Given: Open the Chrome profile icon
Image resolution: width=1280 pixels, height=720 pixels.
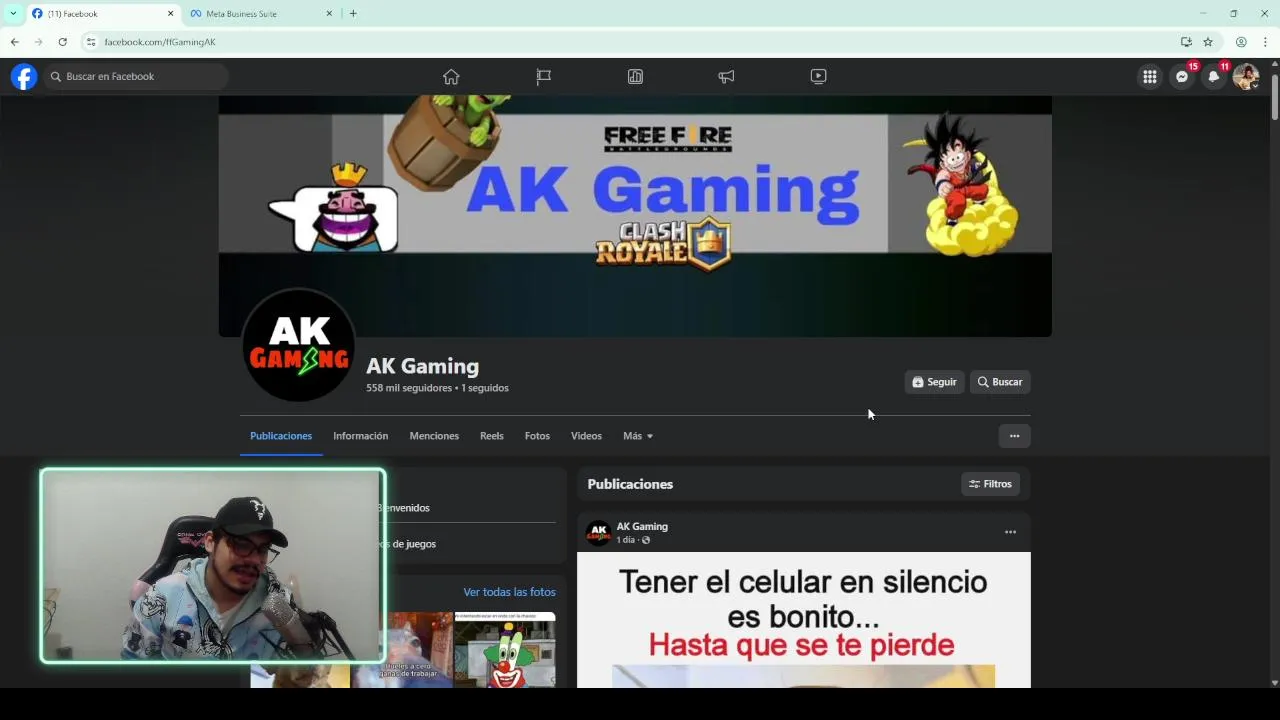Looking at the screenshot, I should (1241, 42).
